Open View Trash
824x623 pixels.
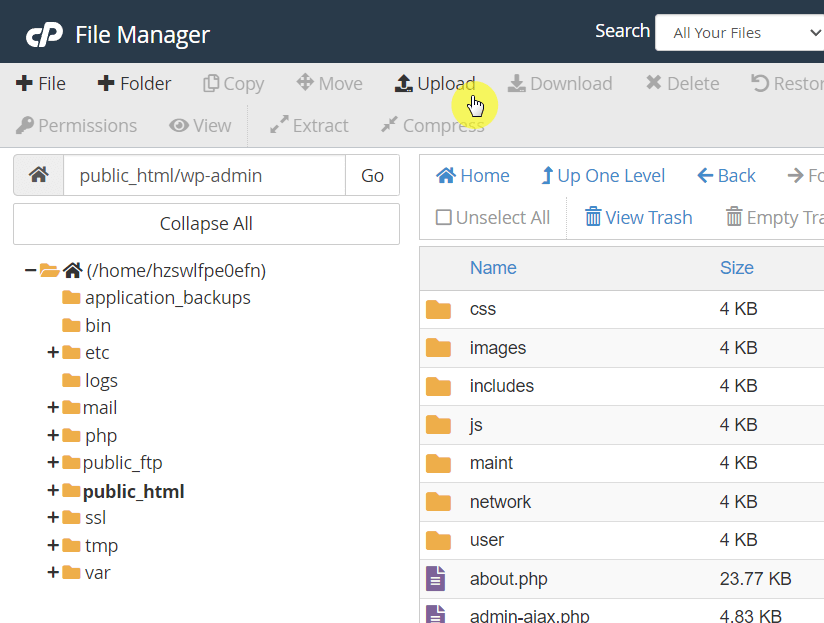coord(638,217)
